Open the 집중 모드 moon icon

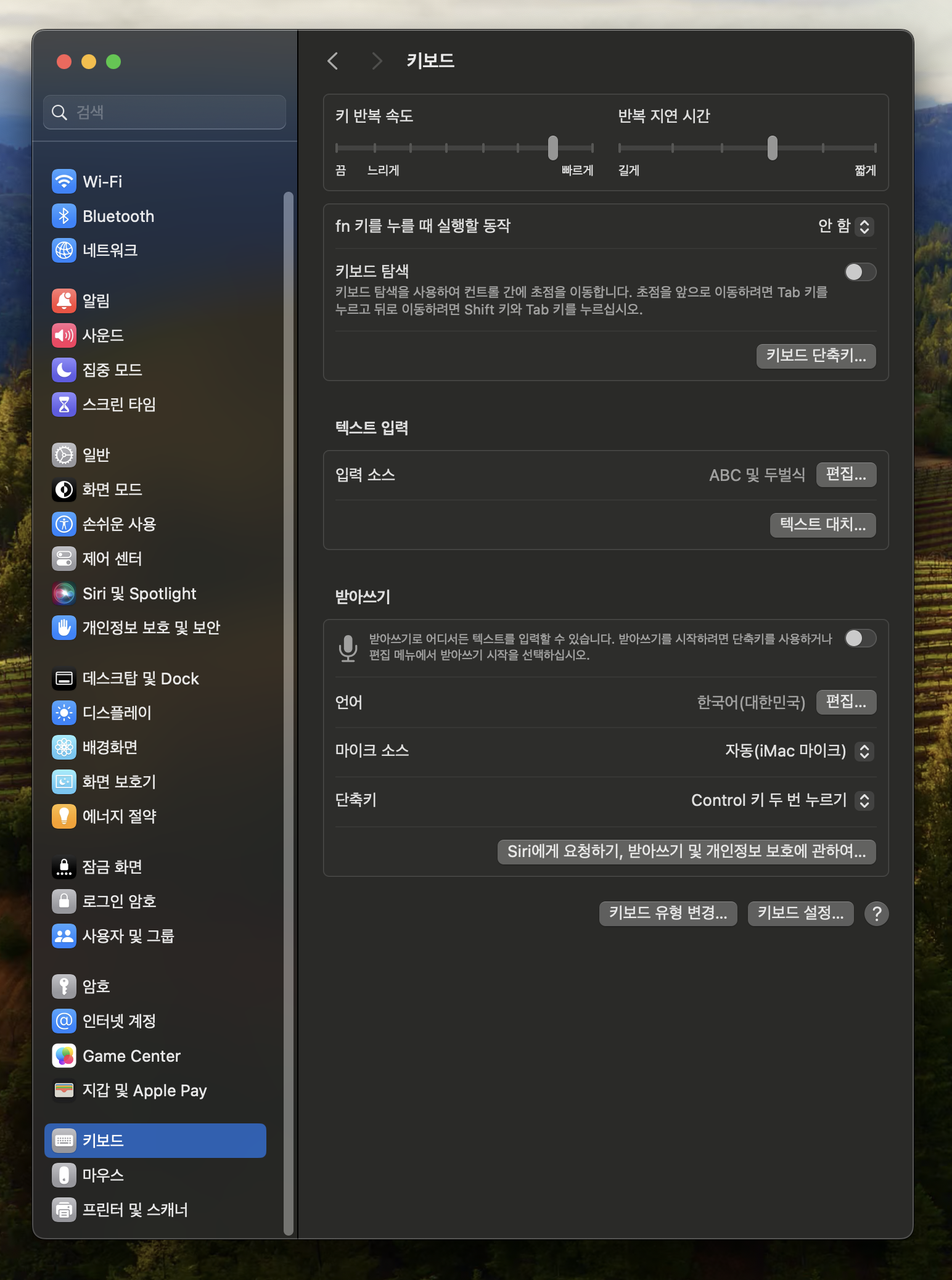click(64, 370)
